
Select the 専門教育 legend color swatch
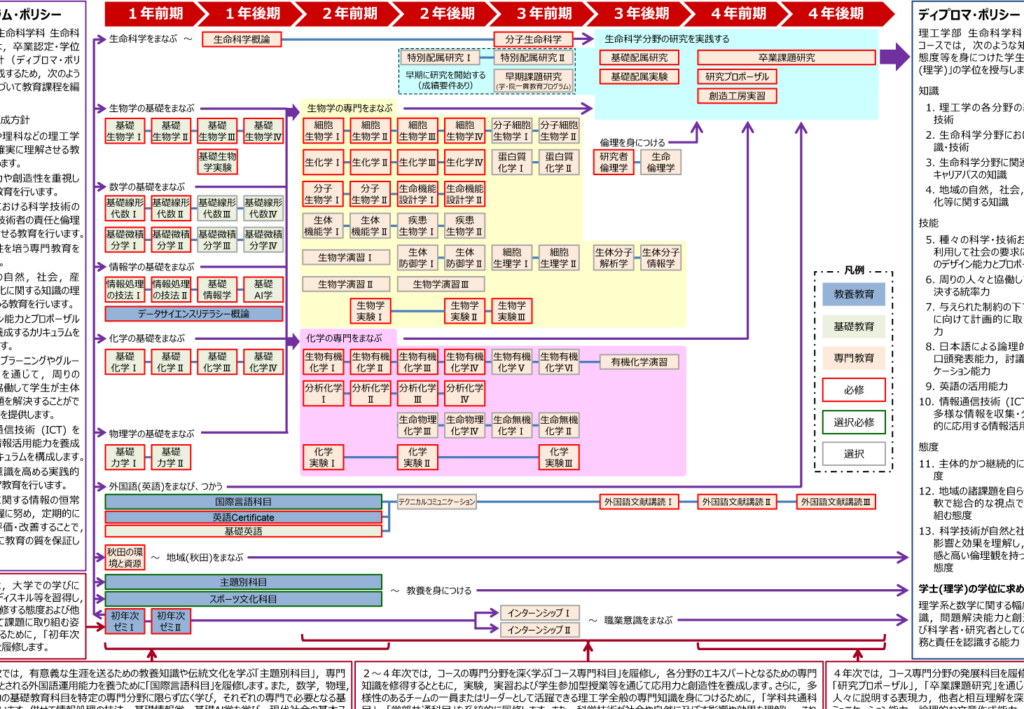[x=853, y=357]
